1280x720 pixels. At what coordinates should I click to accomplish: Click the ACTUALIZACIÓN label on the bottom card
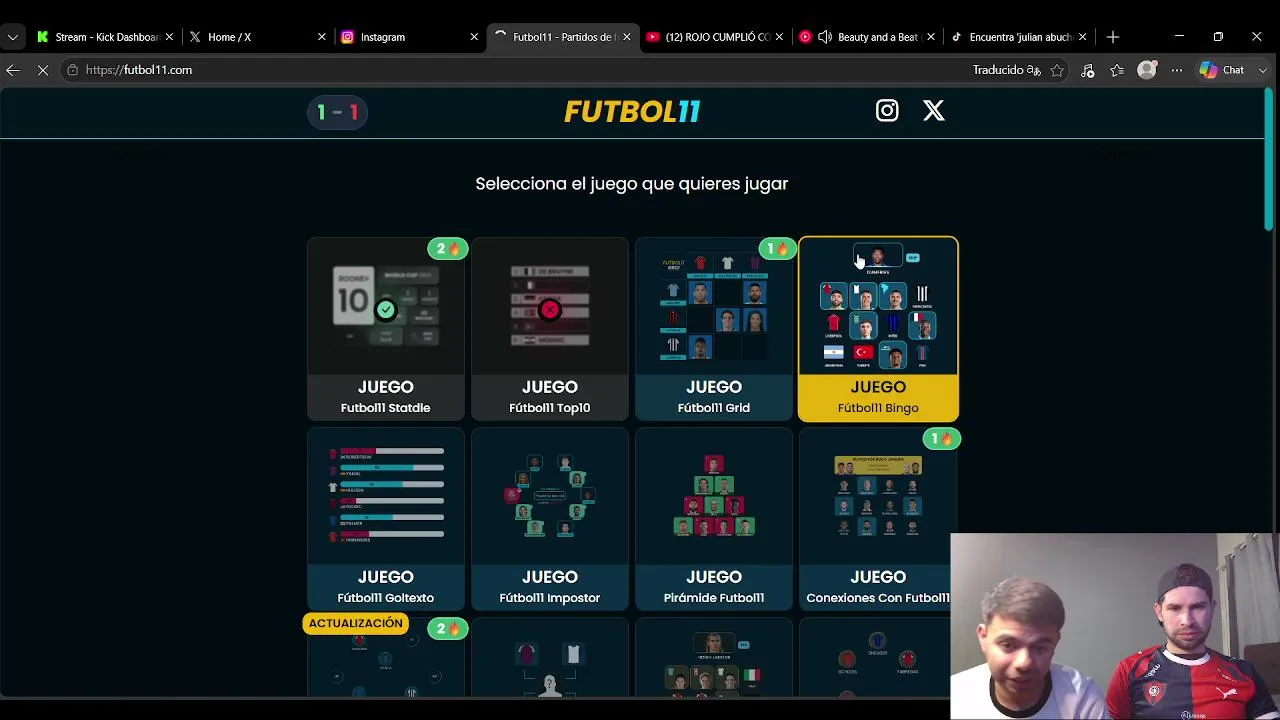[x=356, y=623]
